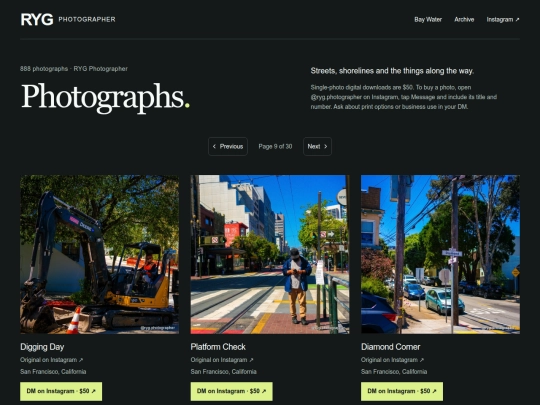Viewport: 540px width, 405px height.
Task: Click the Platform Check title
Action: pyautogui.click(x=218, y=347)
